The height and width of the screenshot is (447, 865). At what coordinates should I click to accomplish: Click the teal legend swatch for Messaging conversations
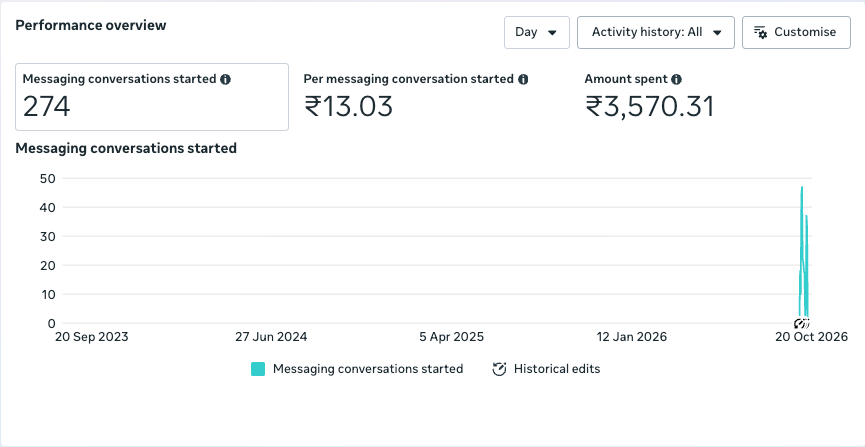pos(258,369)
